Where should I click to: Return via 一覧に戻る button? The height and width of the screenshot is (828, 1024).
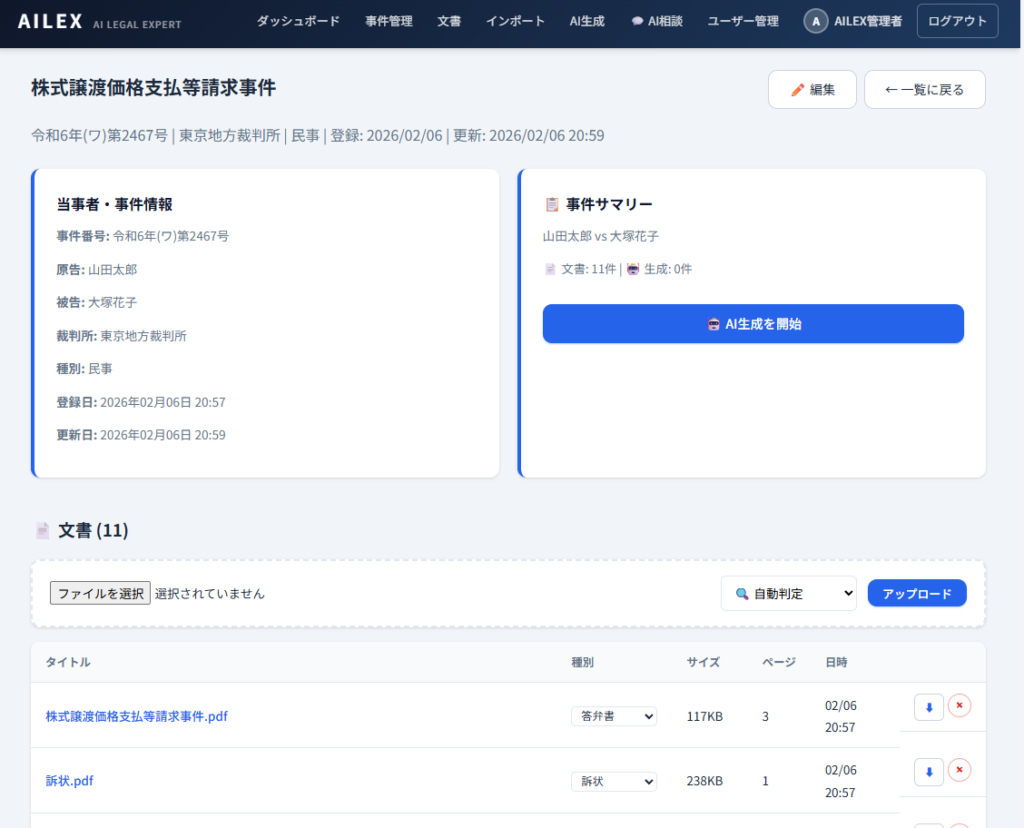pos(924,89)
